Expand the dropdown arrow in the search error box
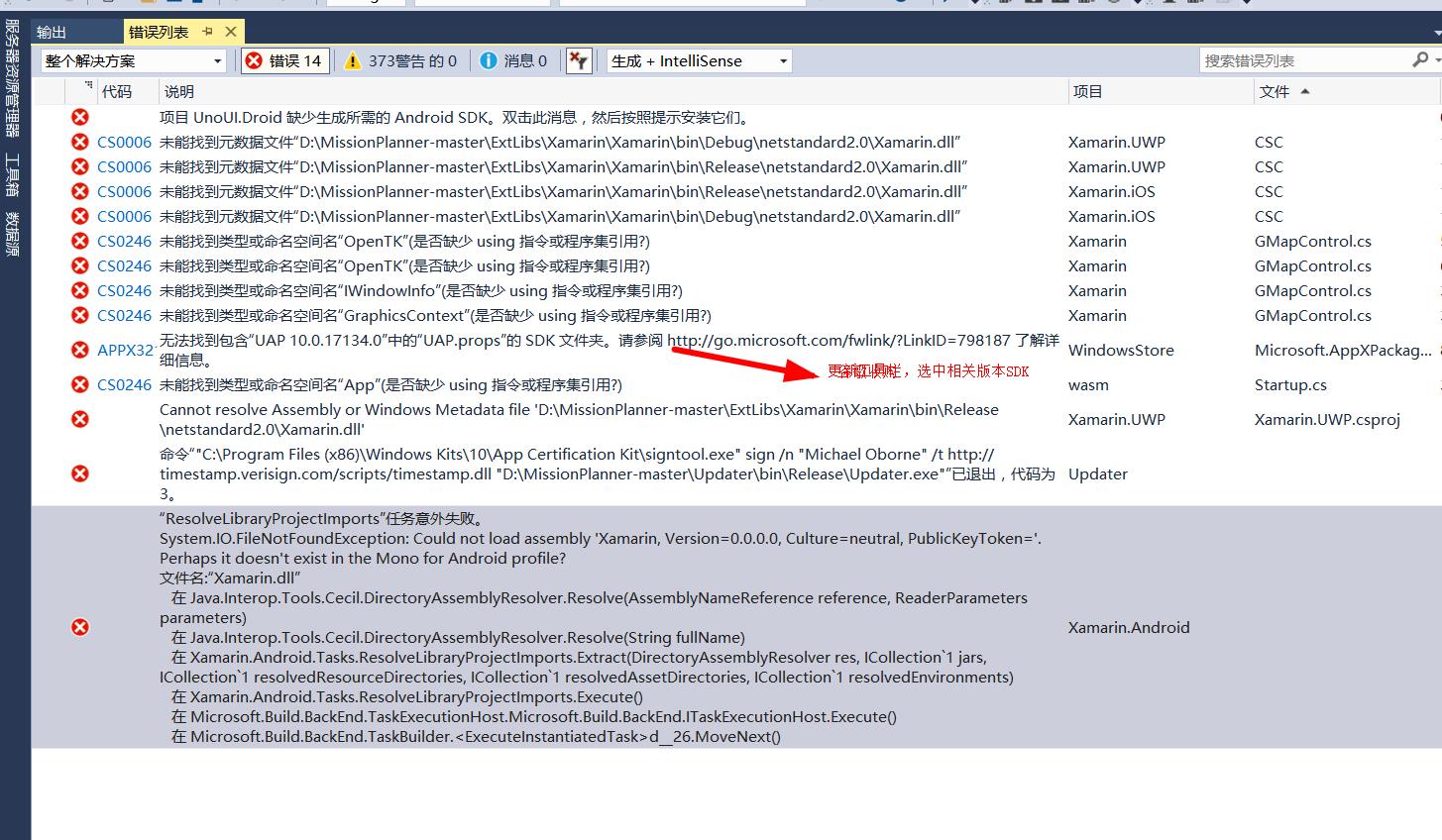 pos(1435,59)
